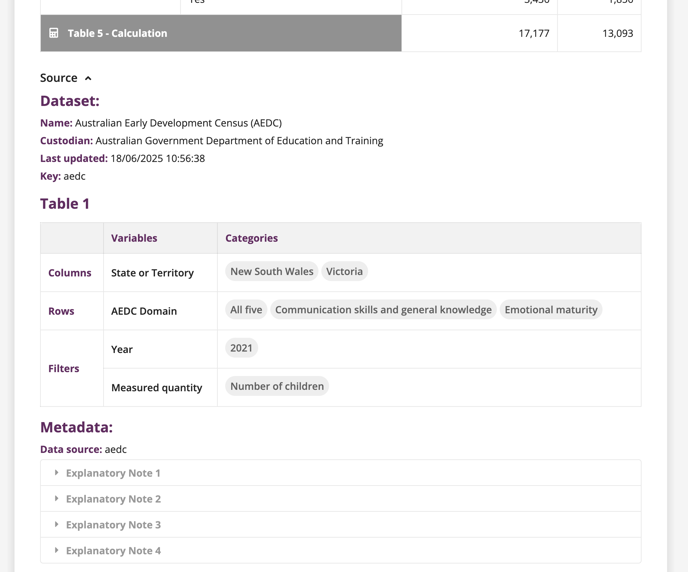The height and width of the screenshot is (572, 688).
Task: Click the New South Wales category chip
Action: point(272,272)
